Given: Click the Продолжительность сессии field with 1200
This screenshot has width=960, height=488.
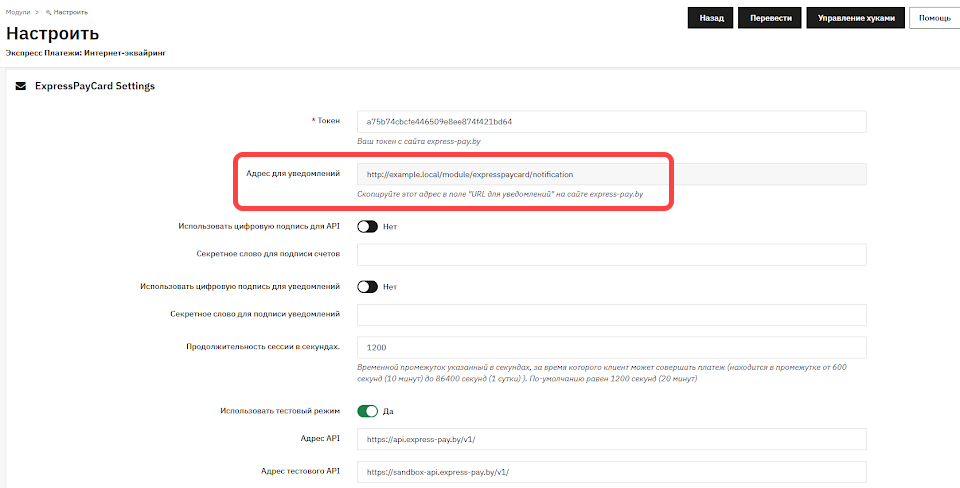Looking at the screenshot, I should (x=612, y=347).
